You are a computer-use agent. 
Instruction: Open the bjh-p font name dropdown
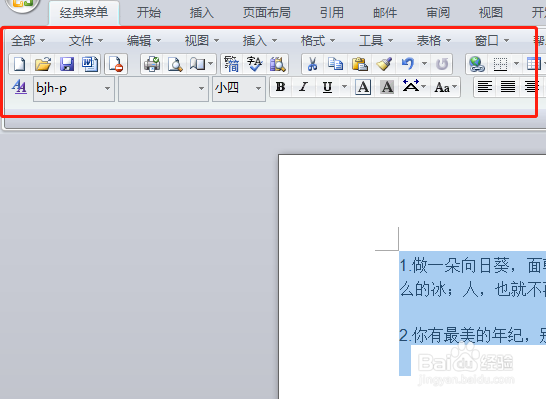[x=107, y=88]
